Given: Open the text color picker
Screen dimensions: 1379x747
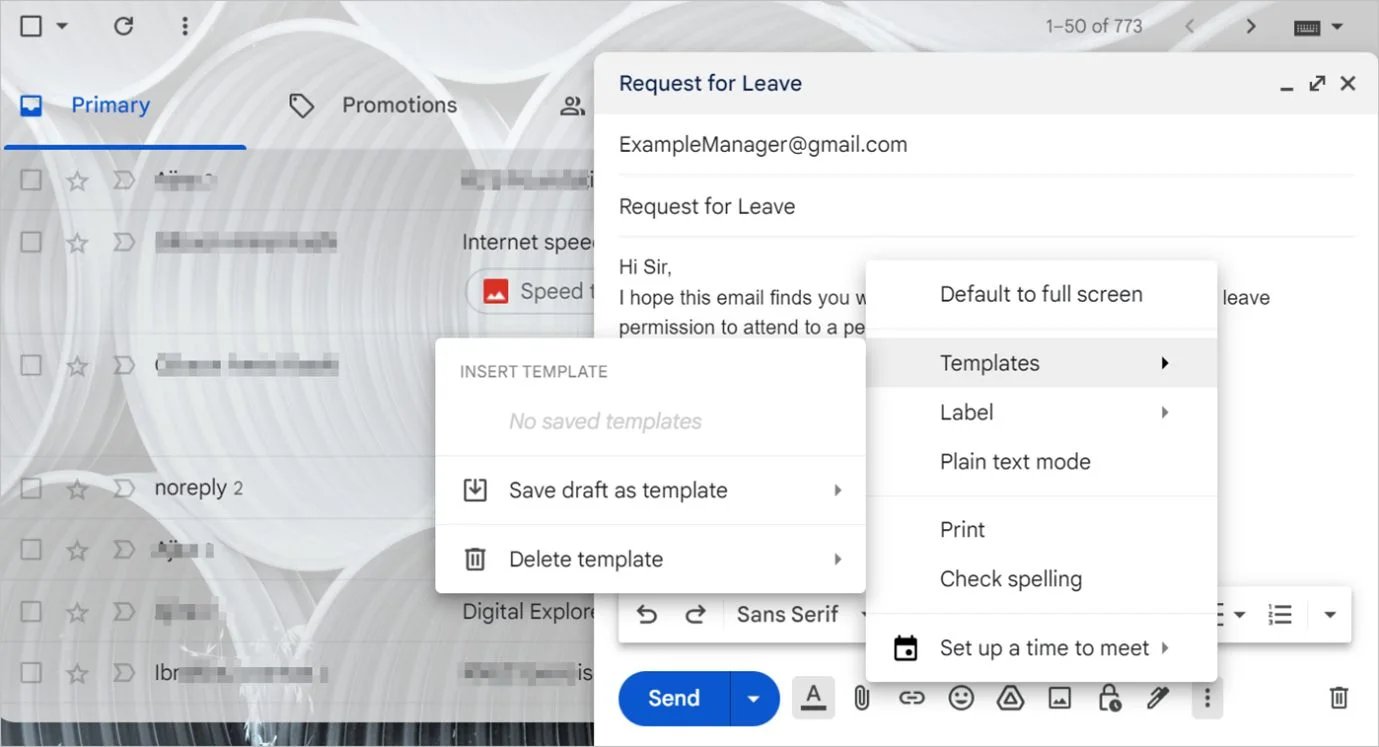Looking at the screenshot, I should tap(813, 697).
